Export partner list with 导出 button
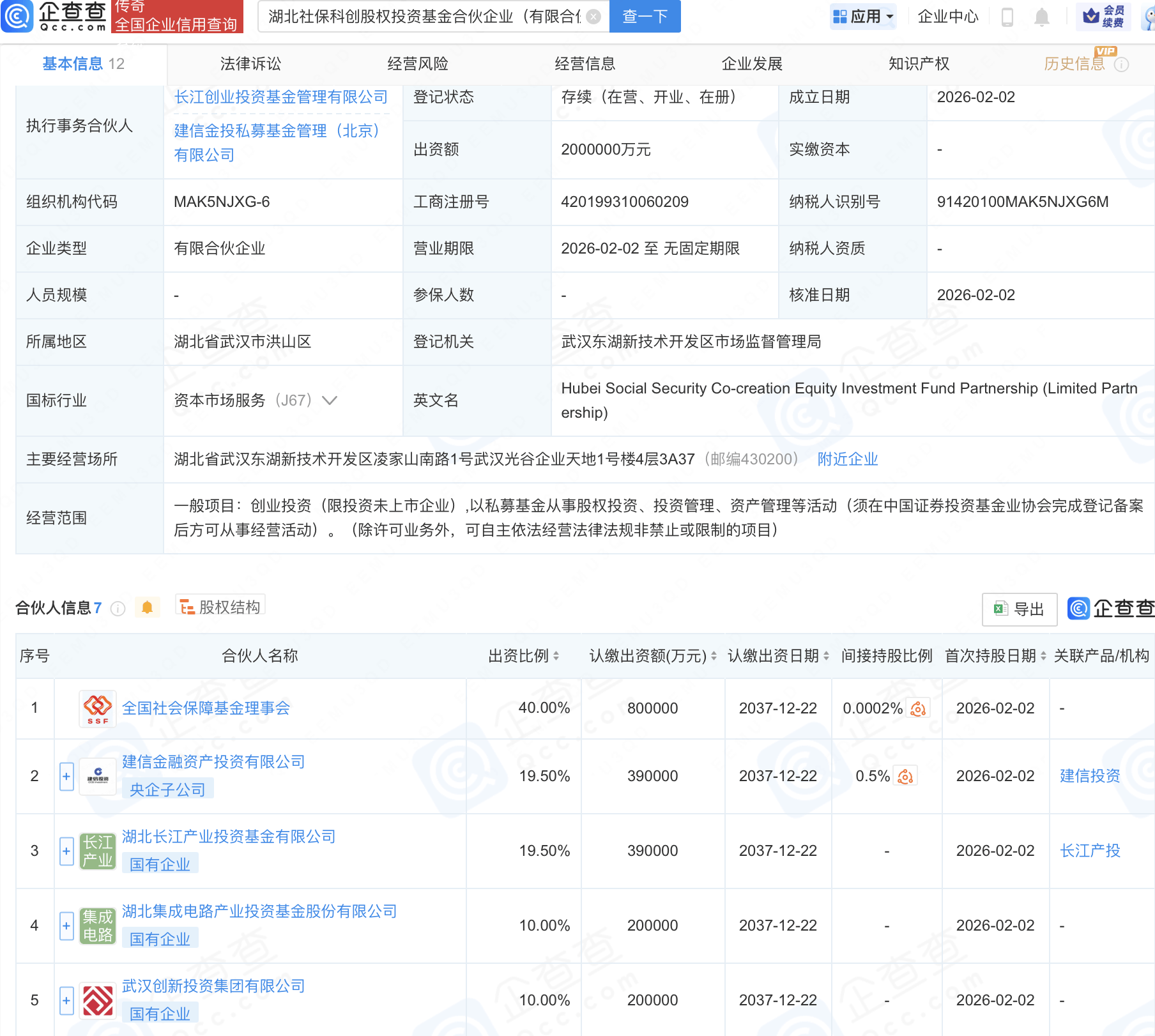 pos(1020,609)
